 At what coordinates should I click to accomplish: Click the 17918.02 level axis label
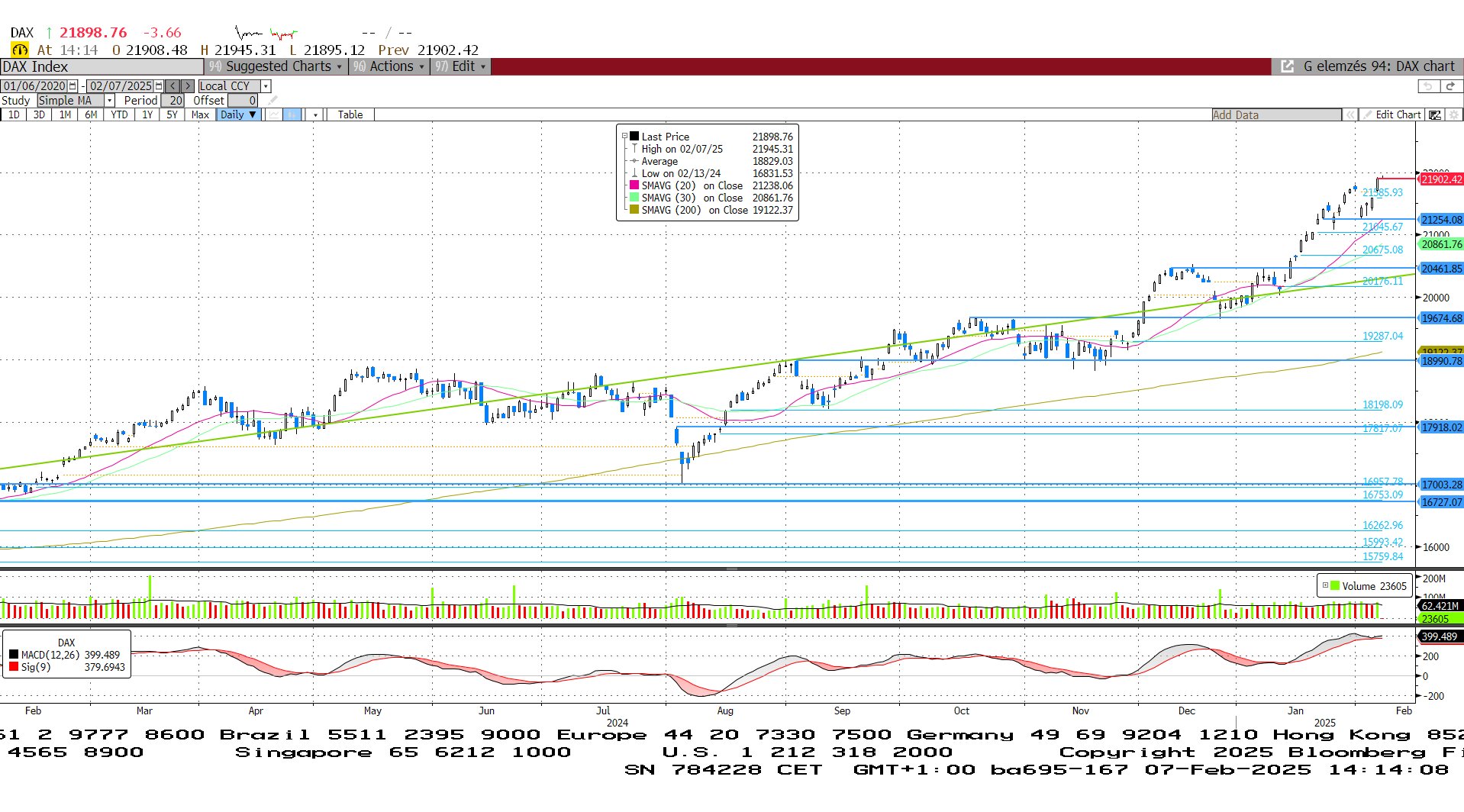coord(1441,427)
